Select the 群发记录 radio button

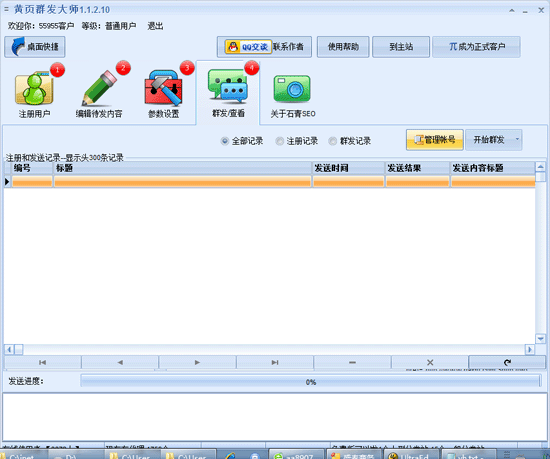[332, 141]
